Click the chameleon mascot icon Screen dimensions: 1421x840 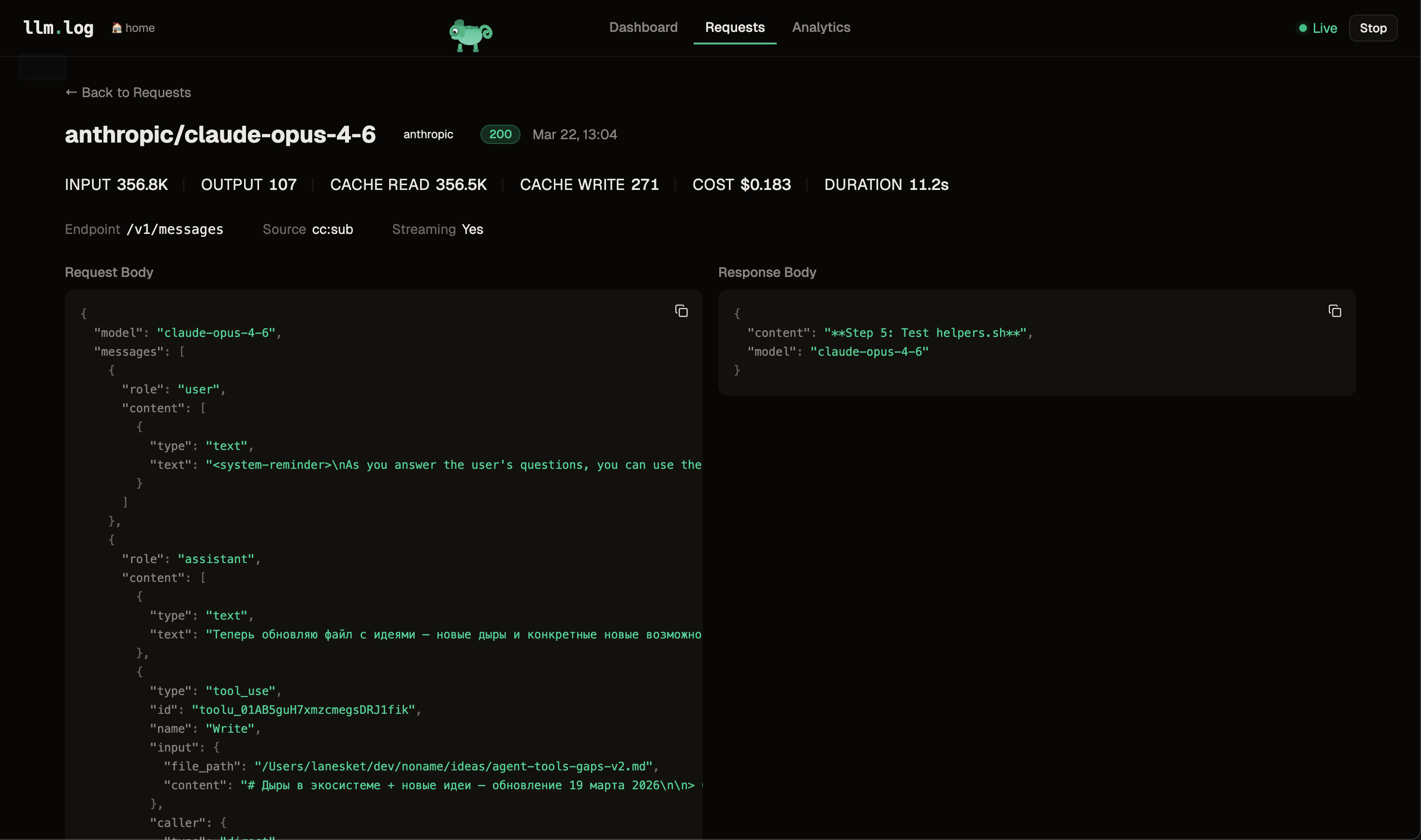[x=470, y=35]
